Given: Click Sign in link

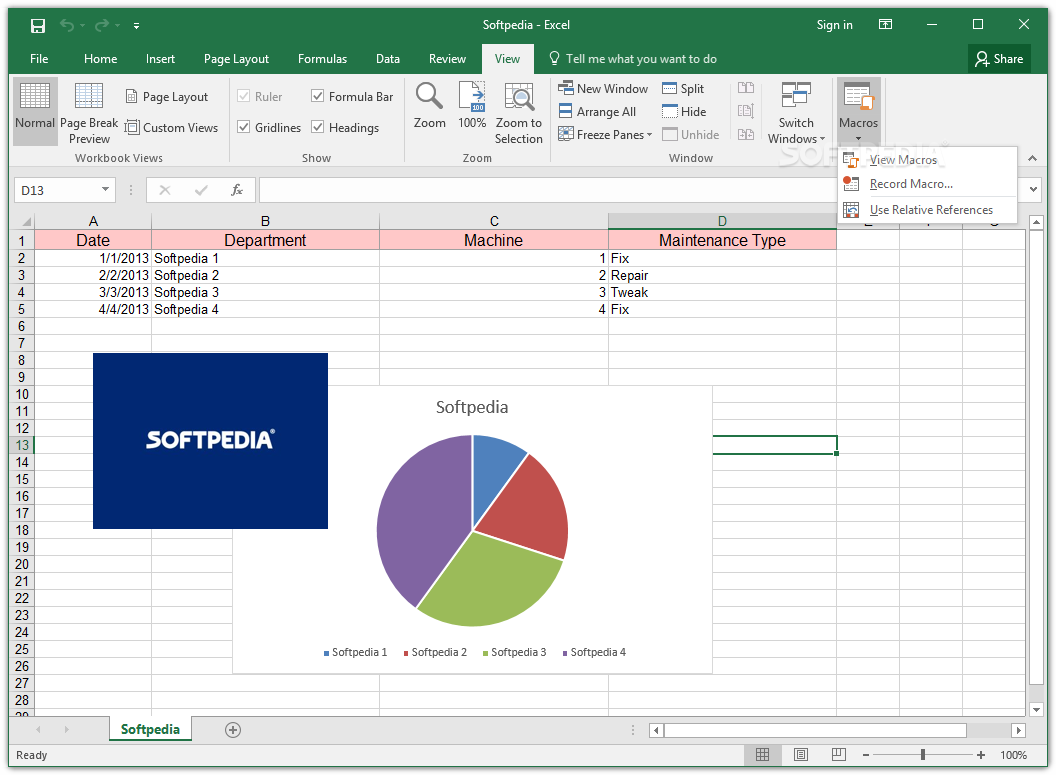Looking at the screenshot, I should click(x=834, y=25).
